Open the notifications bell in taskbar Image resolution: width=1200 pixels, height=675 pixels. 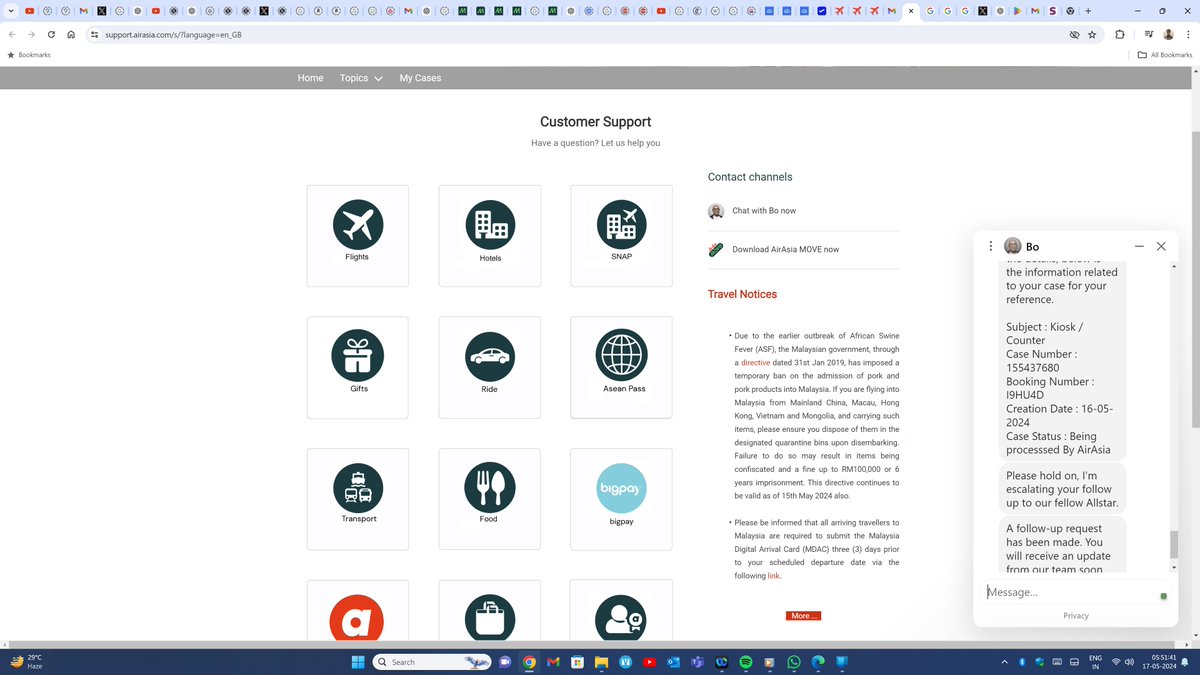(x=1187, y=662)
